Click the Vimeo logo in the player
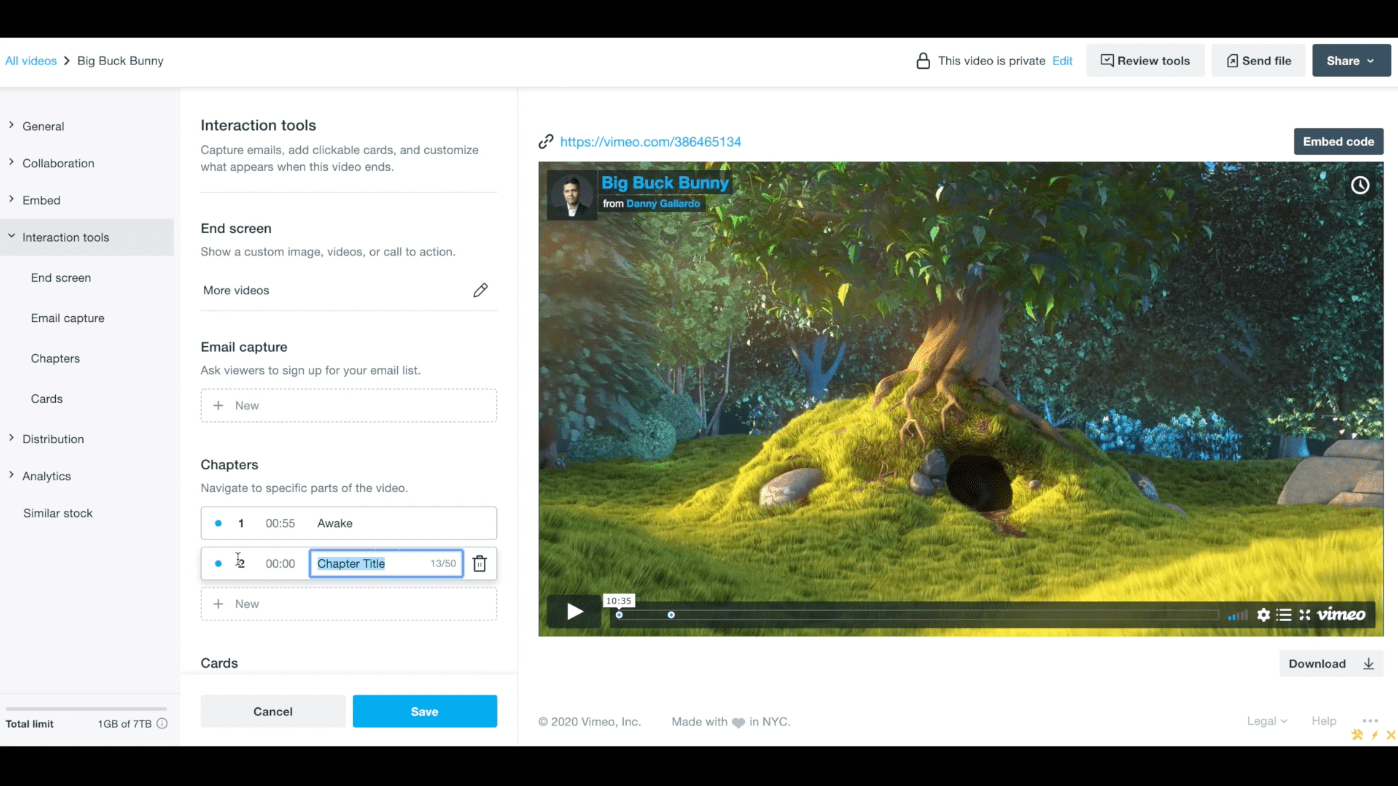 [x=1341, y=614]
